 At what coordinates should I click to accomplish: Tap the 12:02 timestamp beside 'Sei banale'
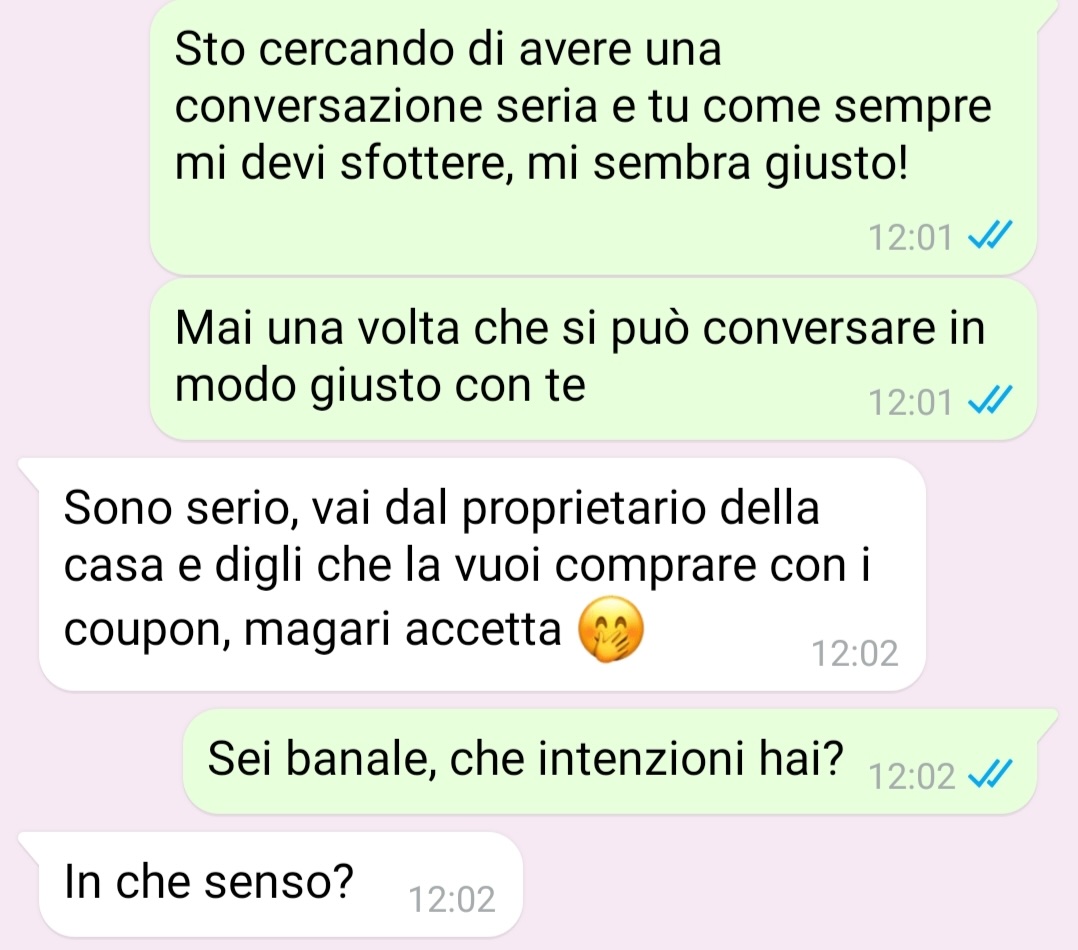pos(912,776)
